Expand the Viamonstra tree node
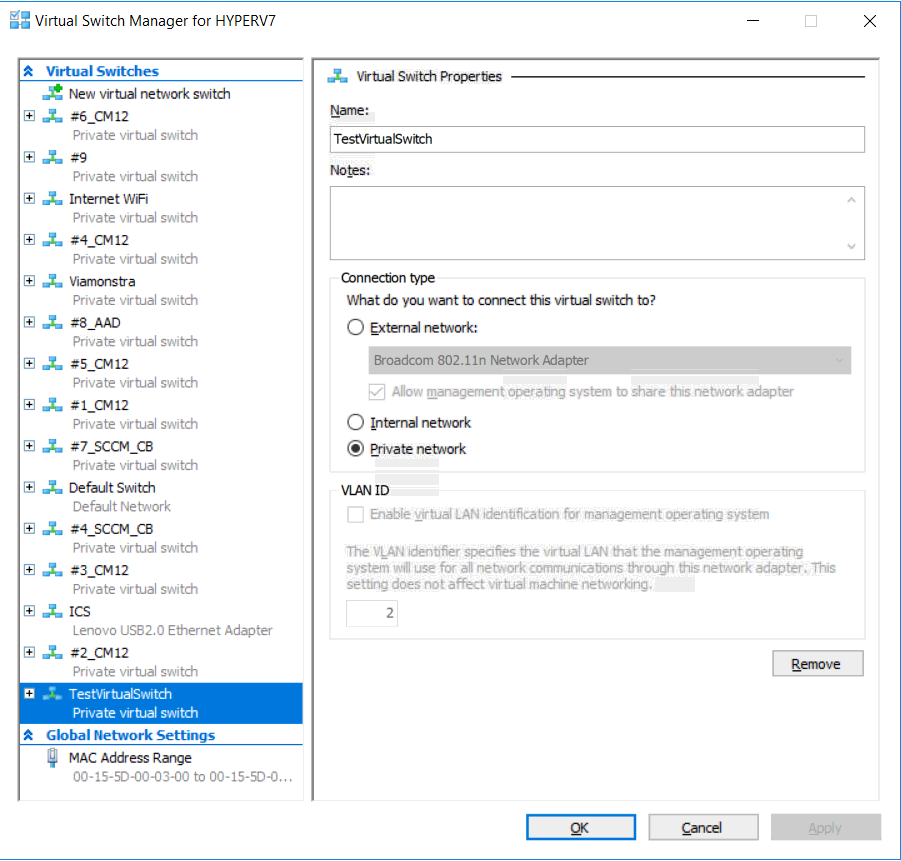The height and width of the screenshot is (861, 901). click(29, 280)
